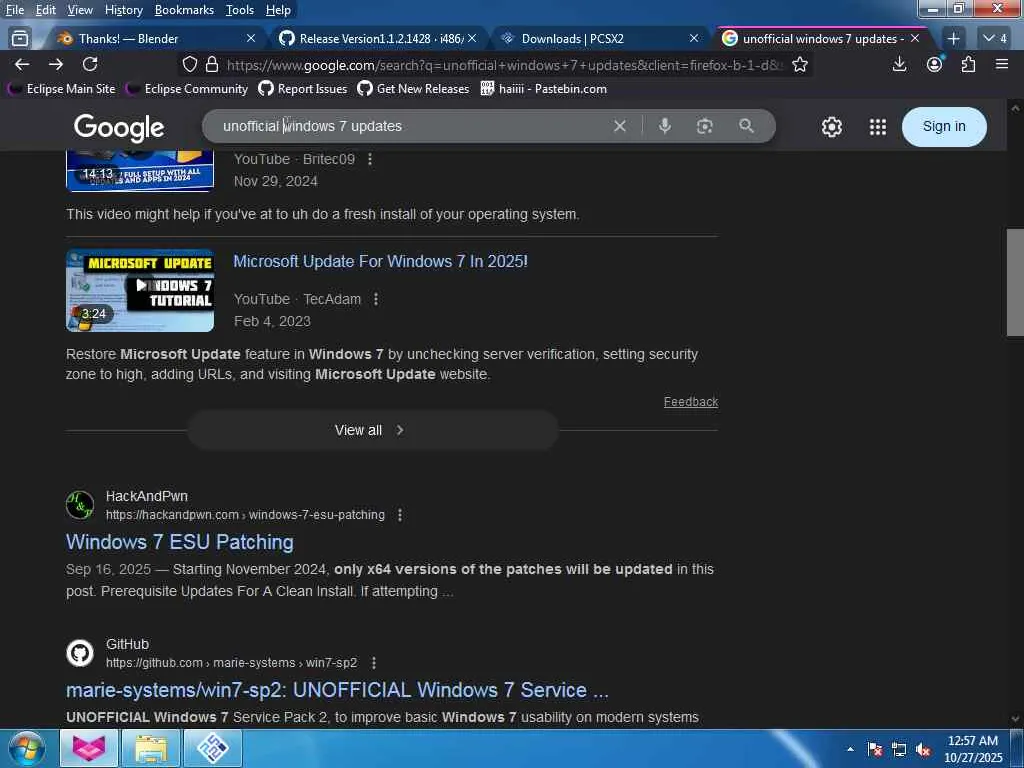Screen dimensions: 1024x768
Task: Click the site padlock icon
Action: [x=212, y=64]
